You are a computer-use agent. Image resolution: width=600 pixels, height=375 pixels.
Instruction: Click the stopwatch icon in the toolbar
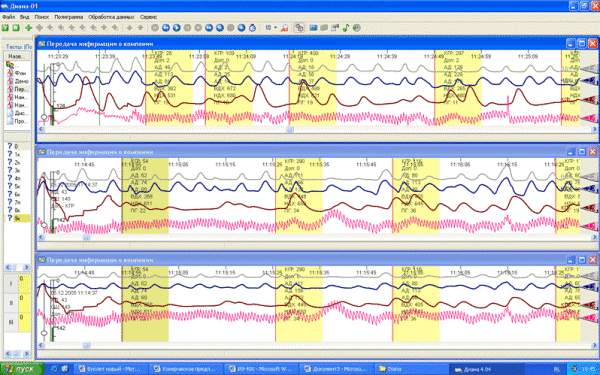[252, 28]
